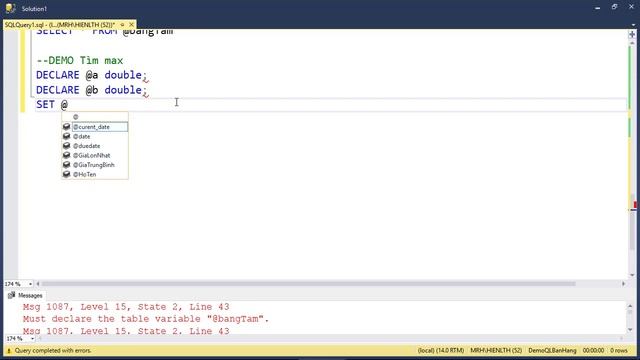
Task: Click the editor horizontal scrollbar right arrow
Action: [623, 284]
